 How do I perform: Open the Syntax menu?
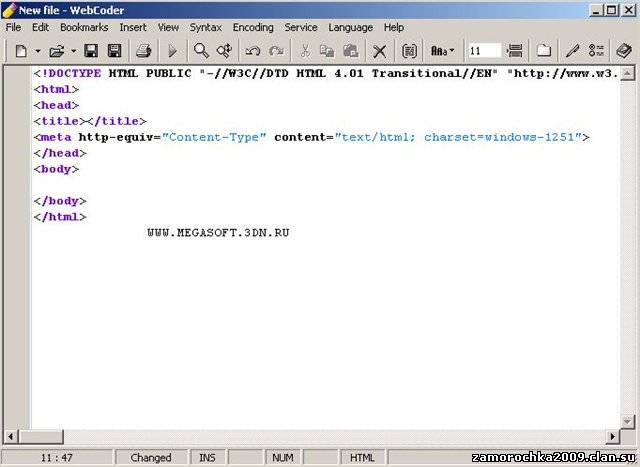click(x=206, y=28)
